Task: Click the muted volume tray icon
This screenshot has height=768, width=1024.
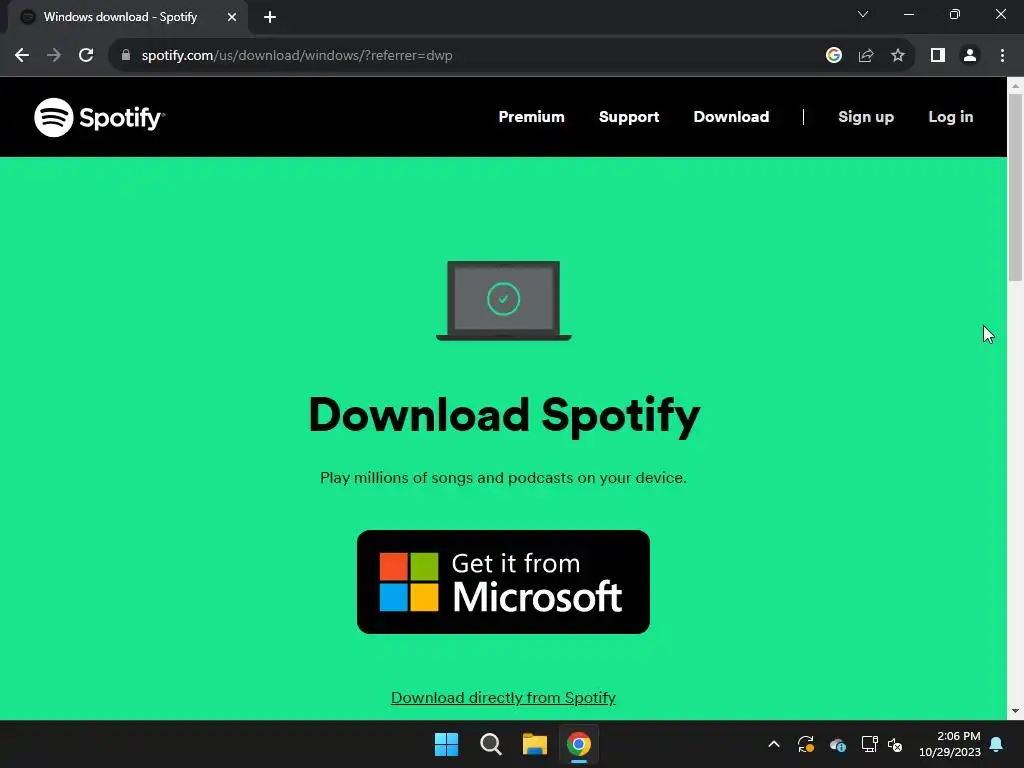Action: tap(895, 744)
